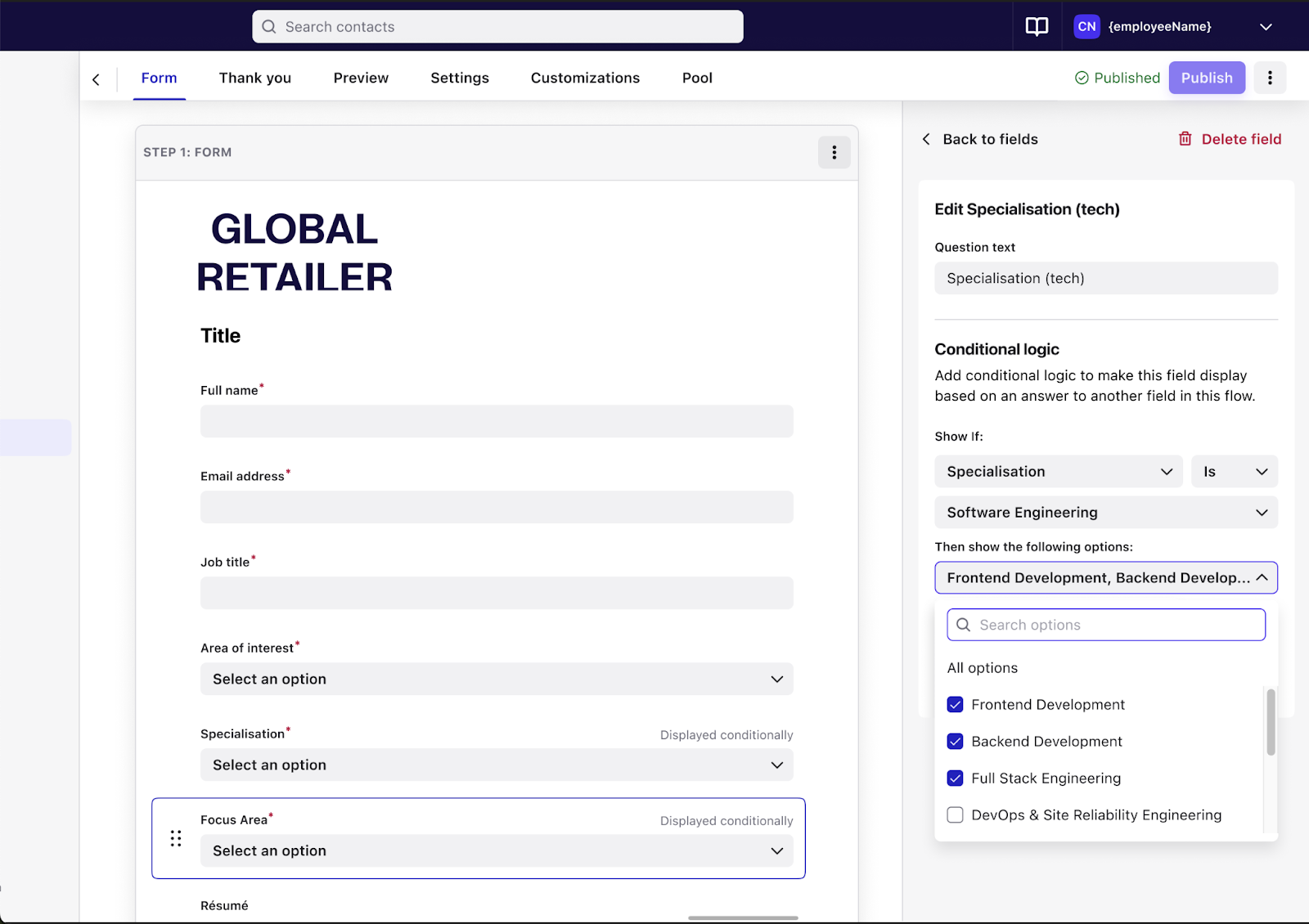1309x924 pixels.
Task: Switch to the Form tab
Action: click(159, 78)
